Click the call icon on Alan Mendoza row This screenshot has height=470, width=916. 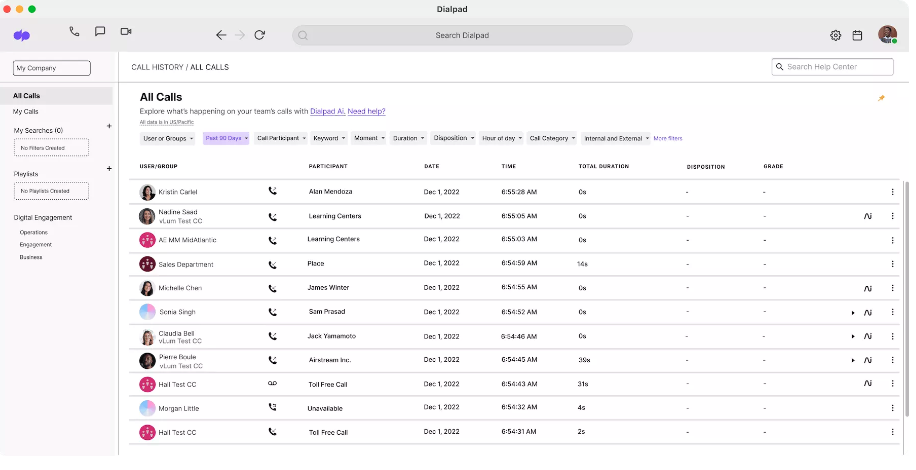pyautogui.click(x=272, y=191)
